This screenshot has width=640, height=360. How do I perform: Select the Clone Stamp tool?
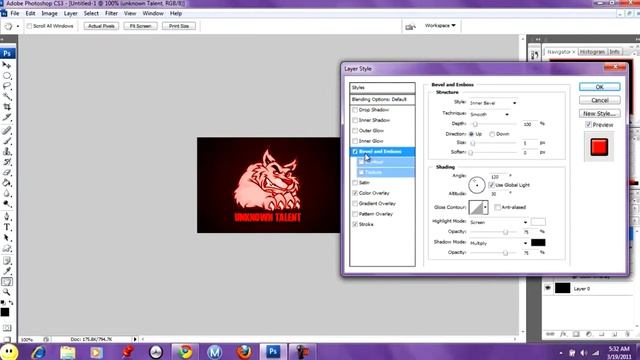click(7, 152)
